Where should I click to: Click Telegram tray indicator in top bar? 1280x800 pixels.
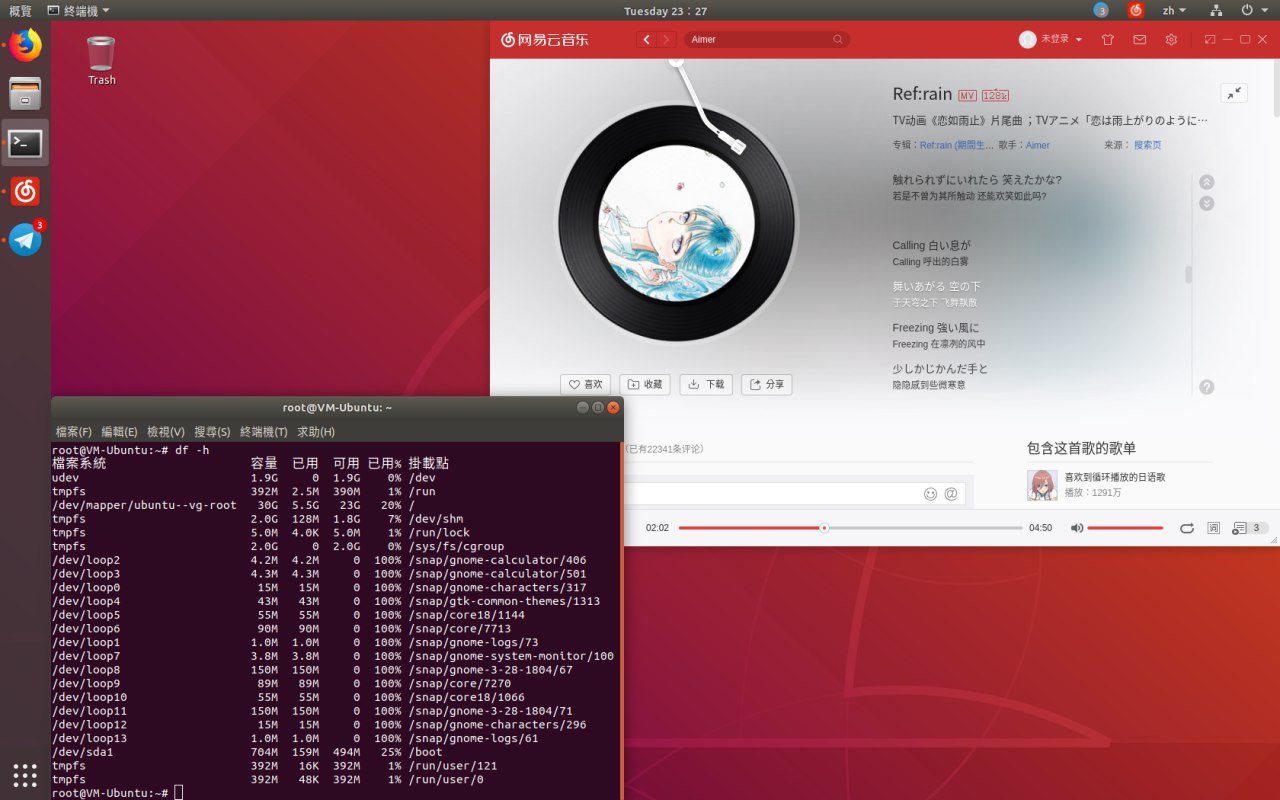tap(1101, 10)
